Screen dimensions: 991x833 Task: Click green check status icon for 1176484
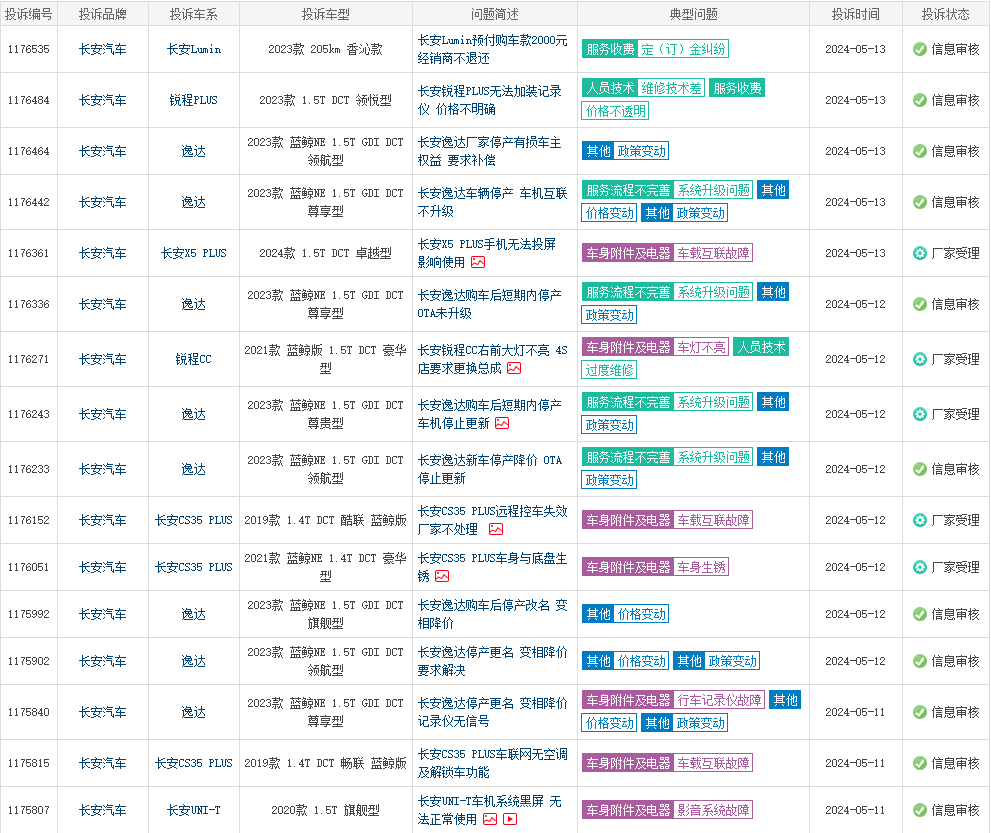coord(920,100)
